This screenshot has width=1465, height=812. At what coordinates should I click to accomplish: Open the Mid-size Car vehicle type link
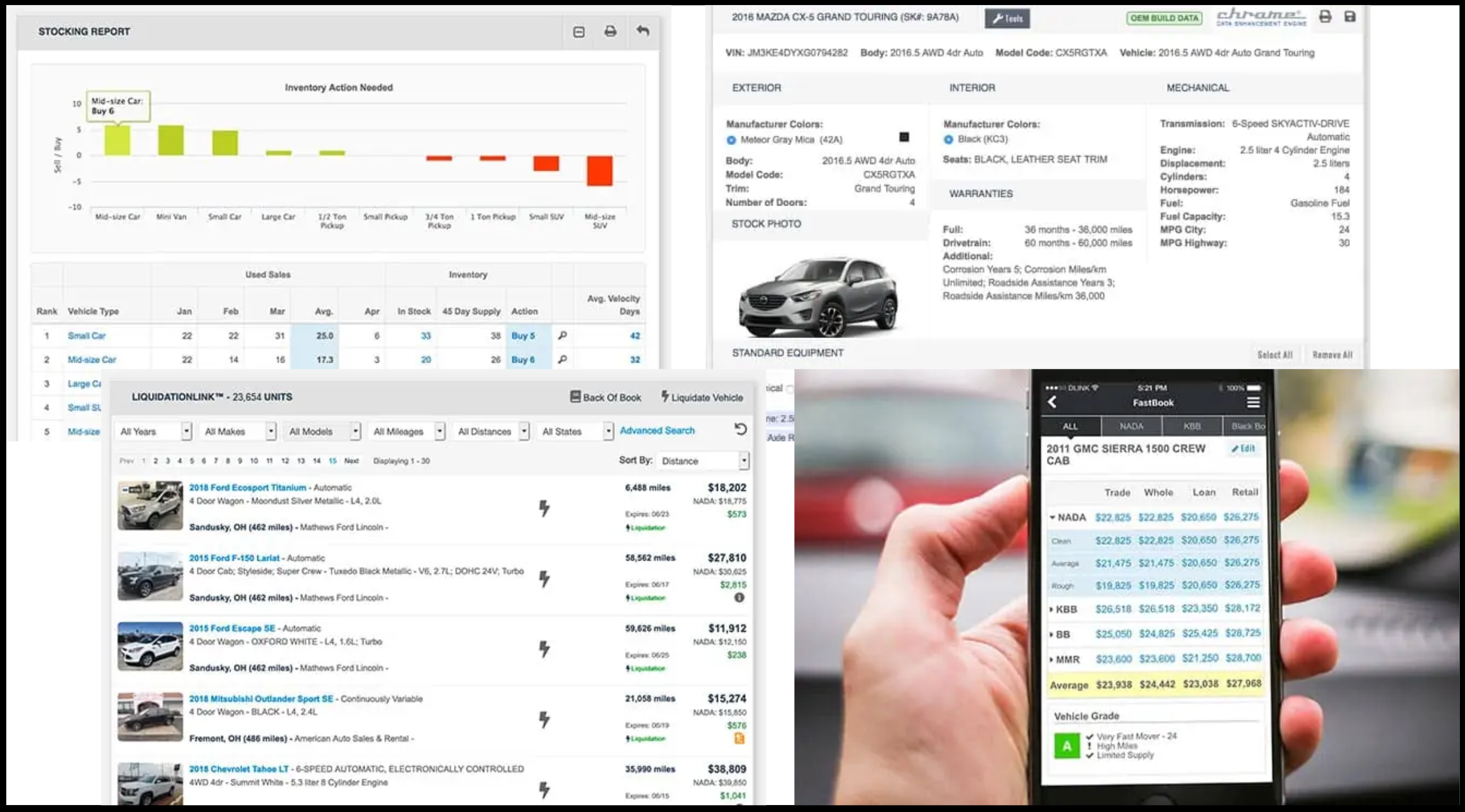pyautogui.click(x=92, y=359)
